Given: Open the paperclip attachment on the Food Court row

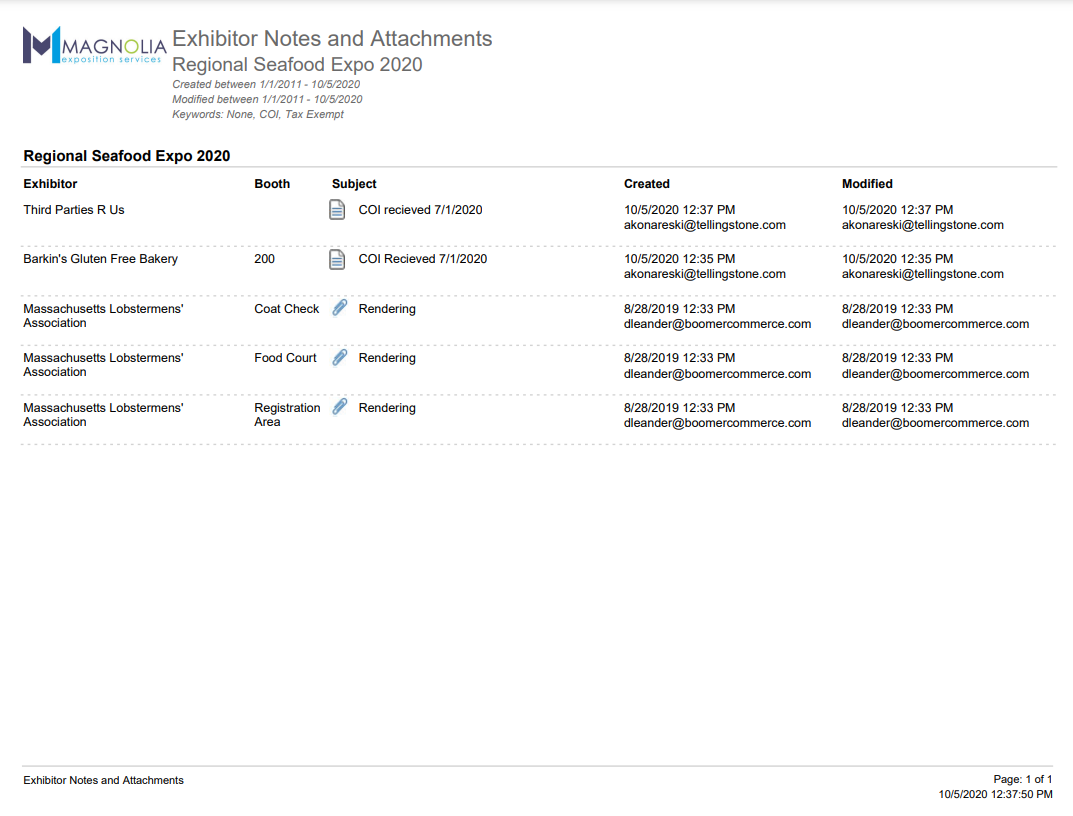Looking at the screenshot, I should 340,357.
